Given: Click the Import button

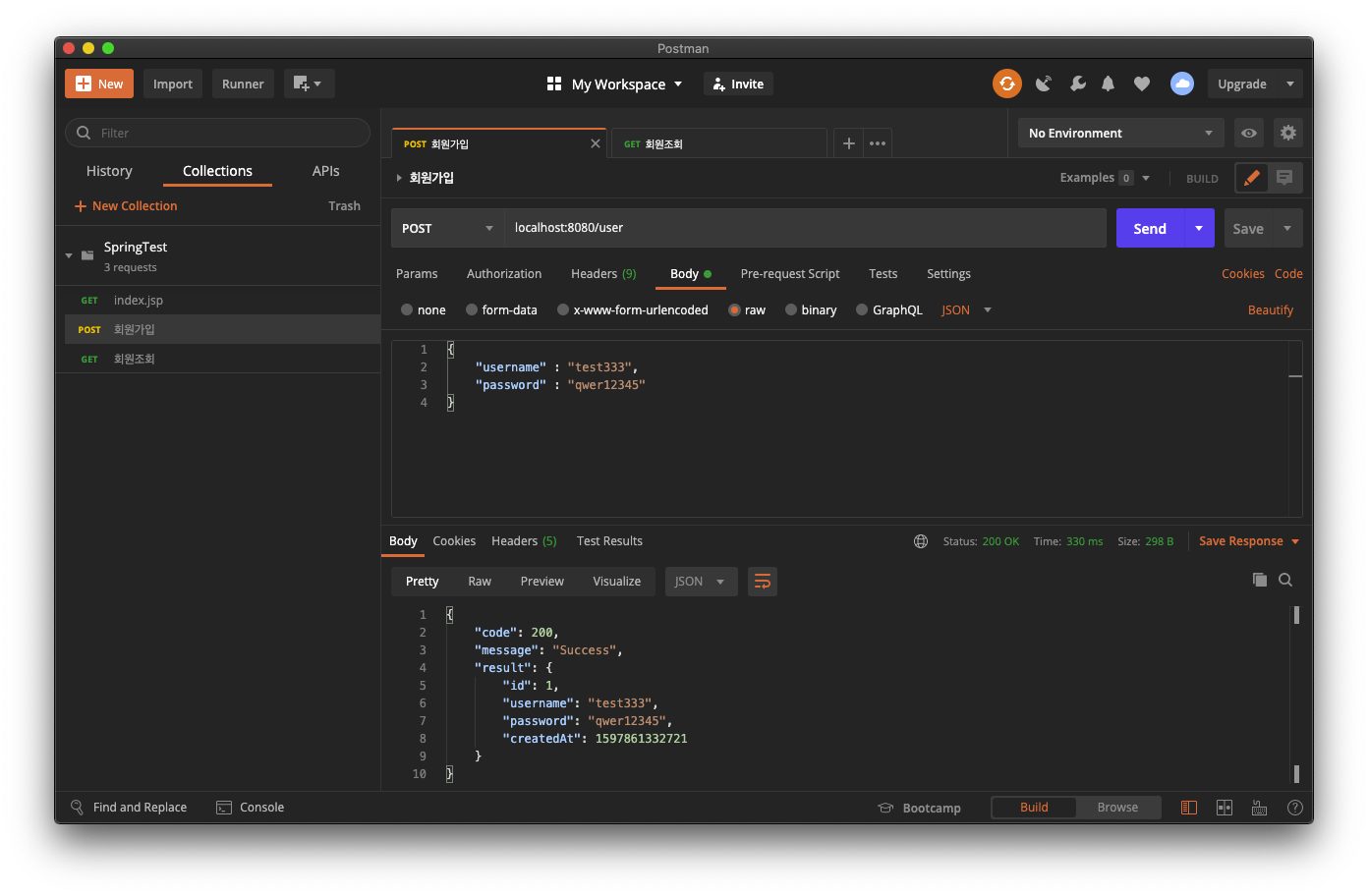Looking at the screenshot, I should point(173,84).
